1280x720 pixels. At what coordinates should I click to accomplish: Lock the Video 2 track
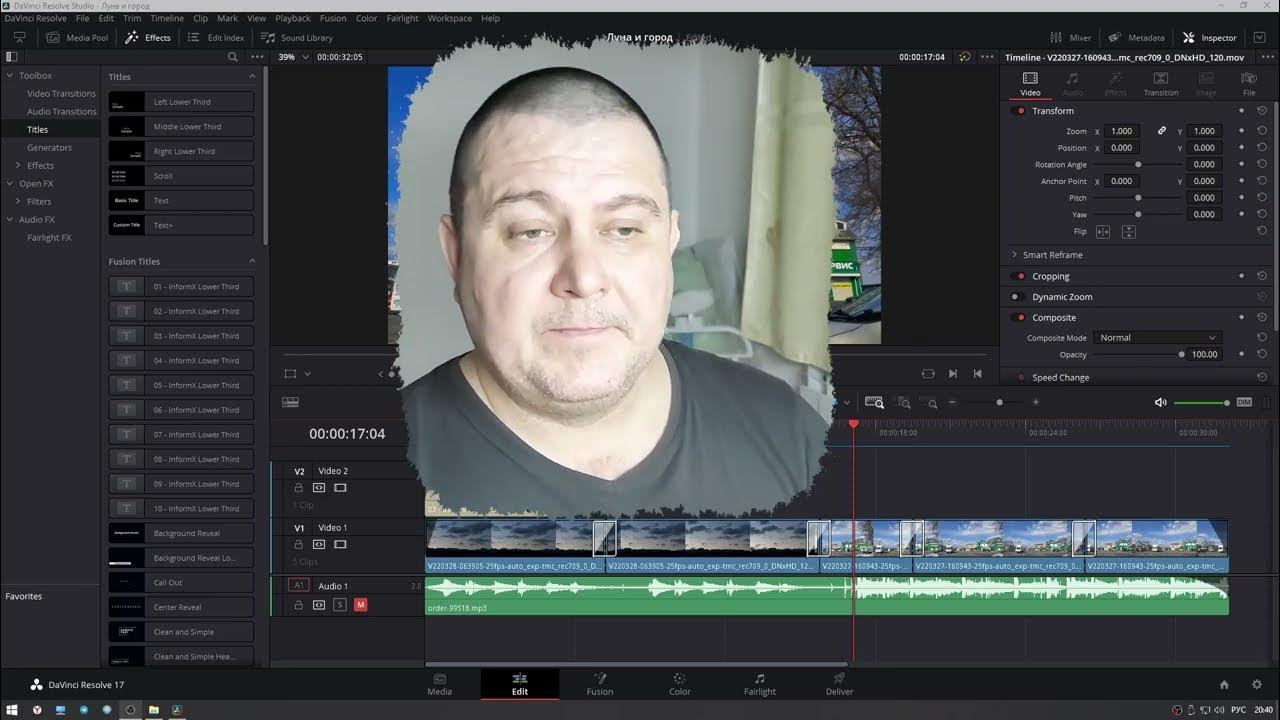[x=298, y=488]
